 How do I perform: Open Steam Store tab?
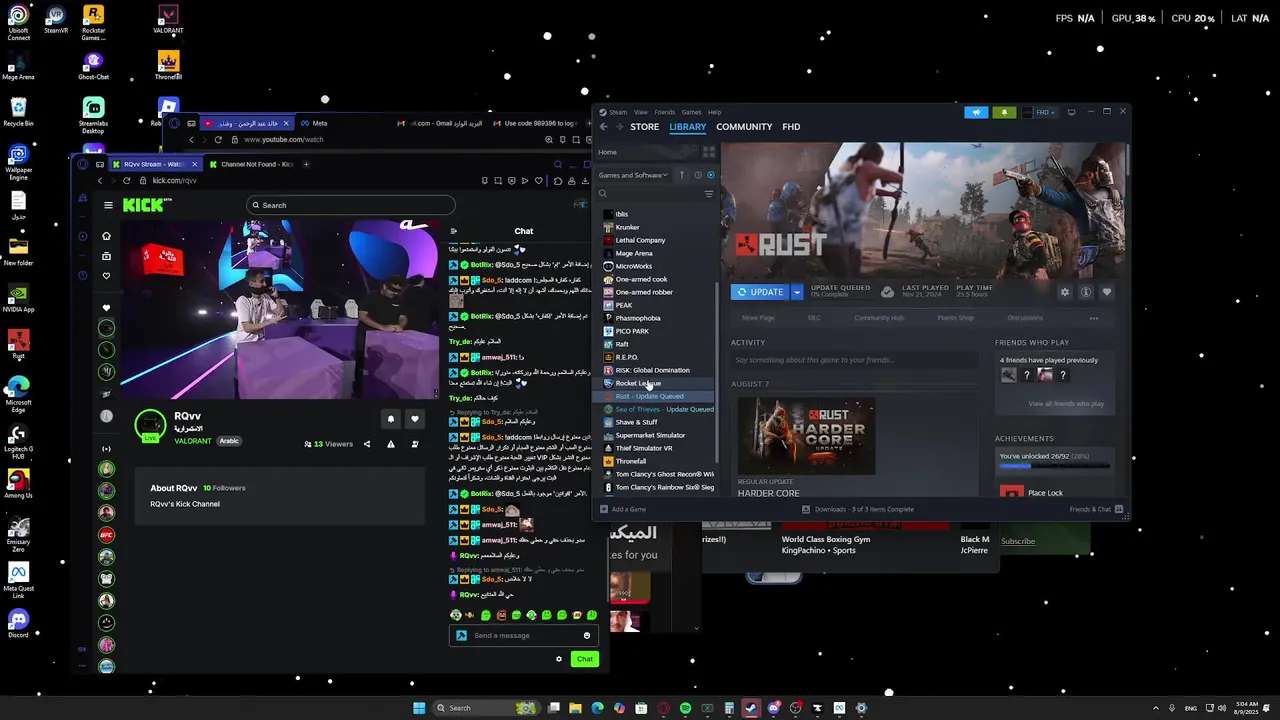click(x=644, y=127)
